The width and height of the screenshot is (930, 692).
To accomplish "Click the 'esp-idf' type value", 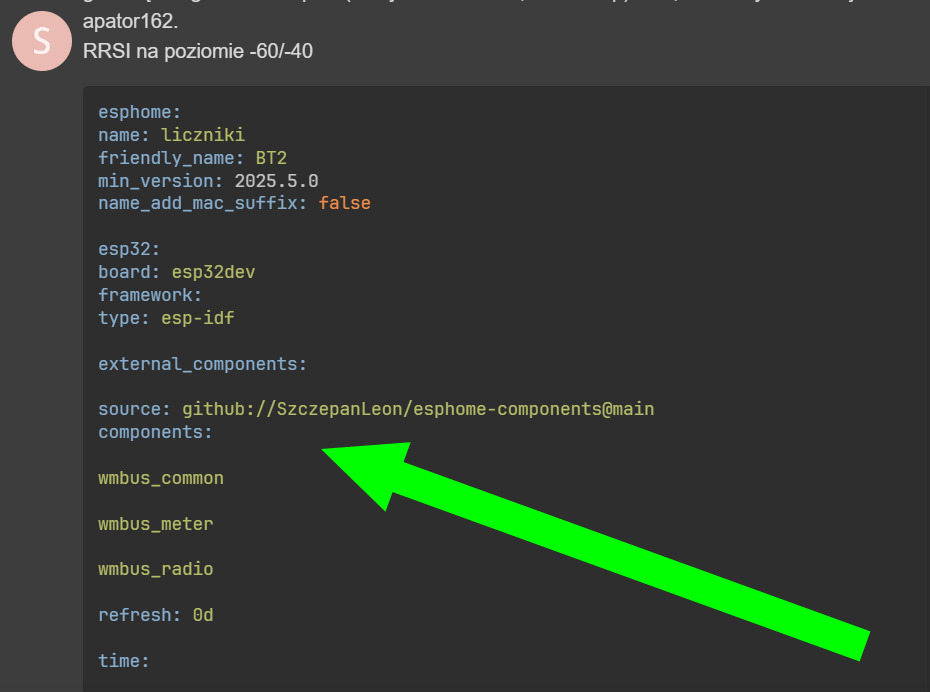I will click(197, 318).
